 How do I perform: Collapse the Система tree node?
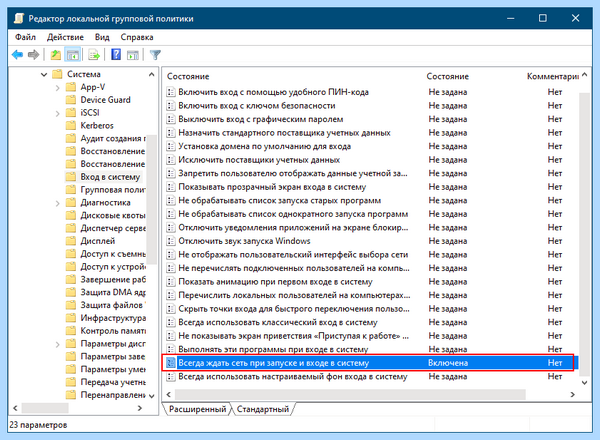pyautogui.click(x=44, y=74)
